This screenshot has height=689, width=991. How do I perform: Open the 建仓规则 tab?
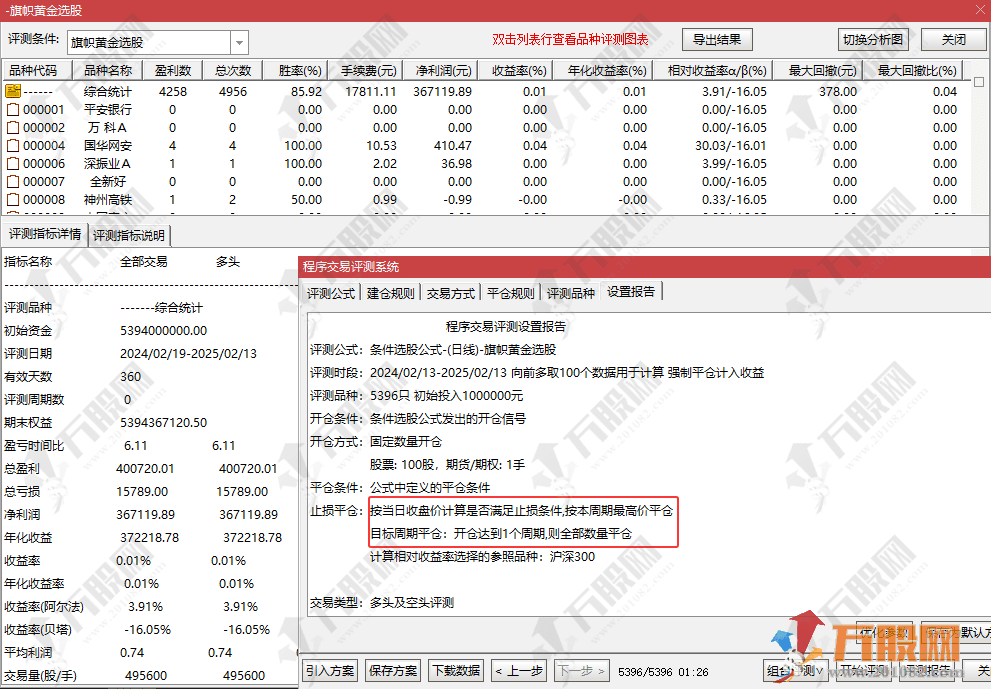point(391,293)
